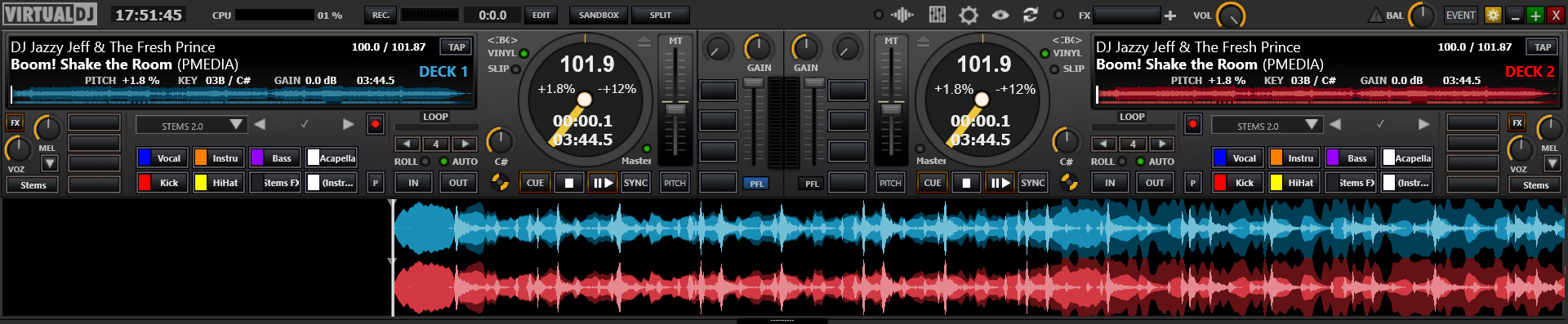Eject the track from Deck 1
The image size is (1568, 324).
click(644, 41)
